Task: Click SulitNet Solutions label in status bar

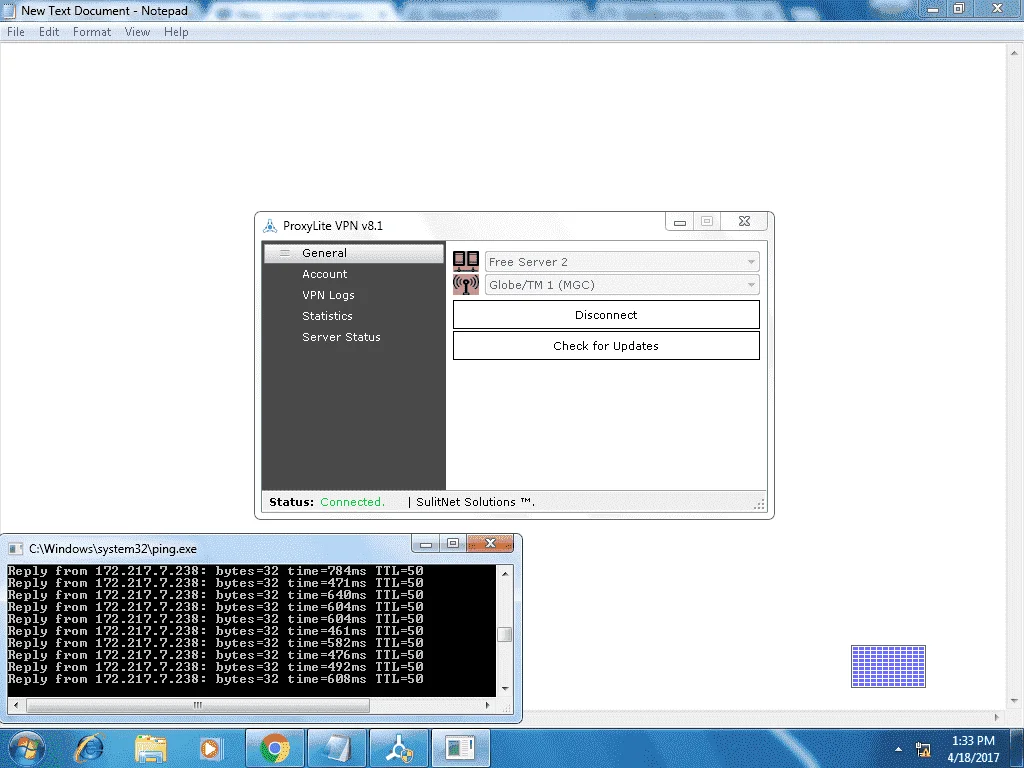Action: pos(475,502)
